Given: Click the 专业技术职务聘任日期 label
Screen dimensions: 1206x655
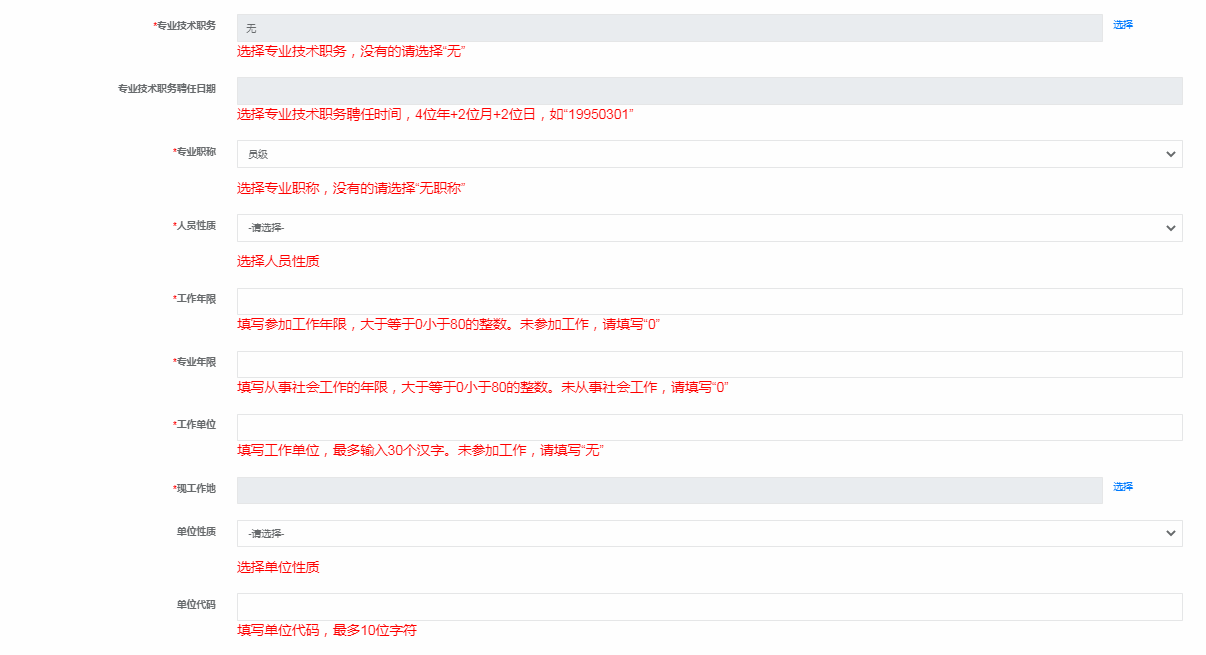Looking at the screenshot, I should tap(166, 89).
